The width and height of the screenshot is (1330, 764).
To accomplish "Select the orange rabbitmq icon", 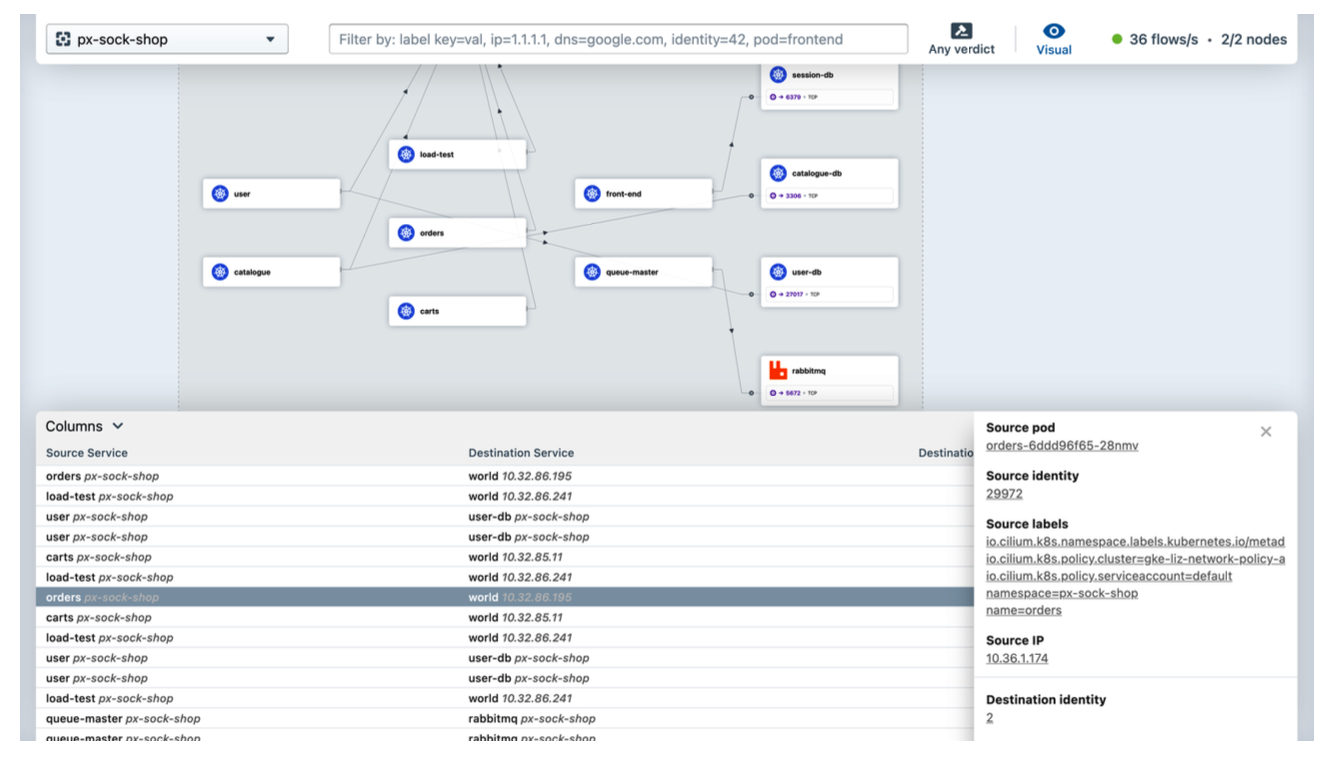I will 778,370.
